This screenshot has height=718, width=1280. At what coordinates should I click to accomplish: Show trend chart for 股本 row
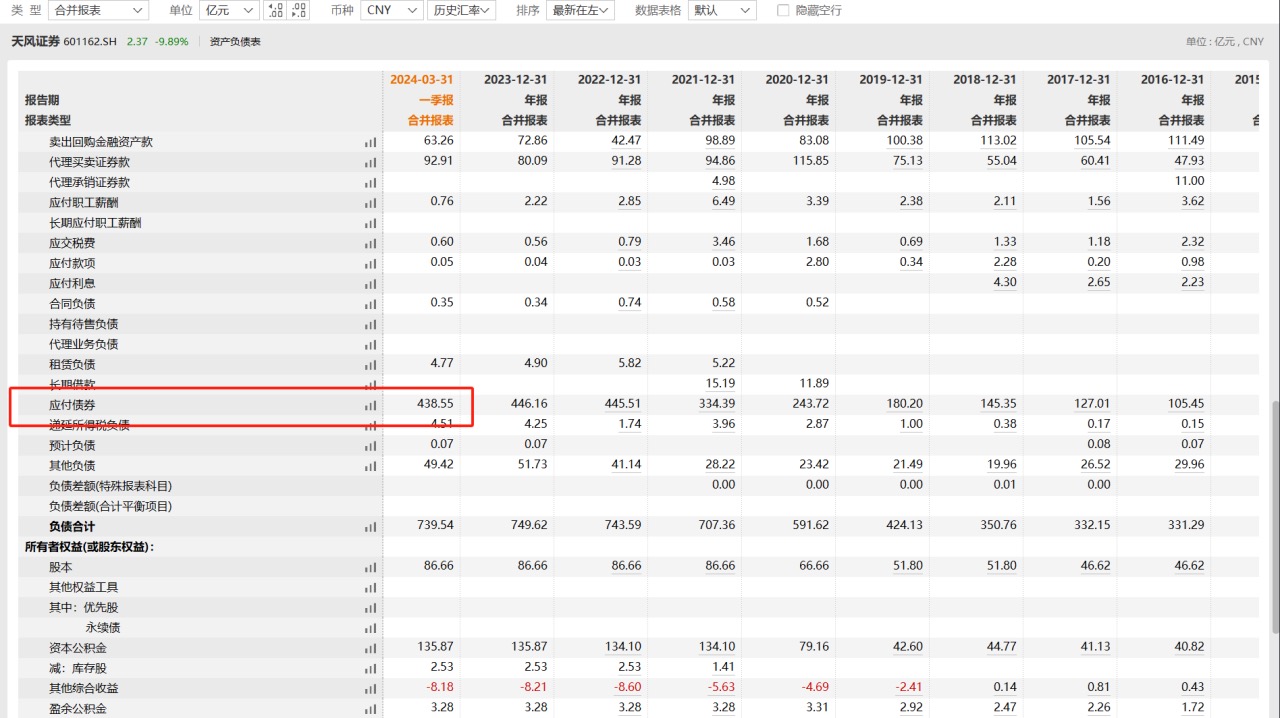[x=371, y=567]
